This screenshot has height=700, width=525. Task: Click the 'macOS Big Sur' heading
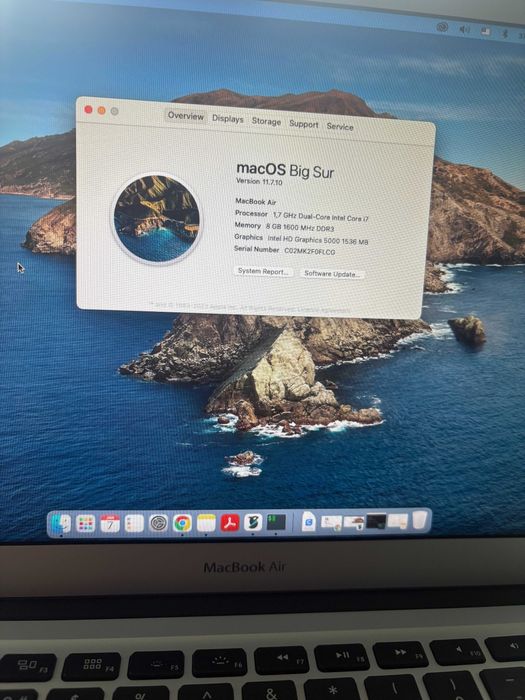tap(285, 170)
